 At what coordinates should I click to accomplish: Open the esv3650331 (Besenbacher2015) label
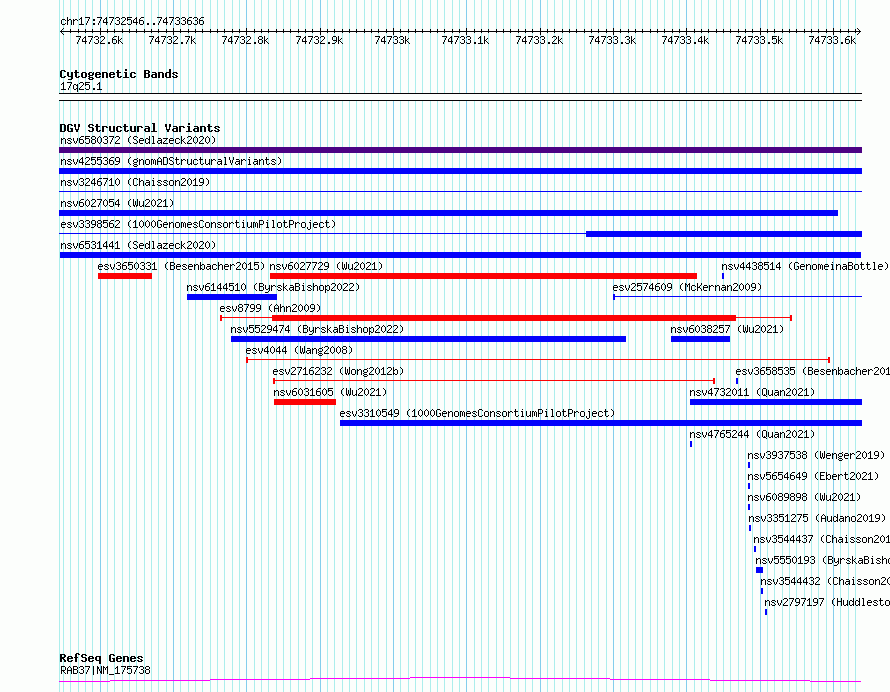pos(181,266)
